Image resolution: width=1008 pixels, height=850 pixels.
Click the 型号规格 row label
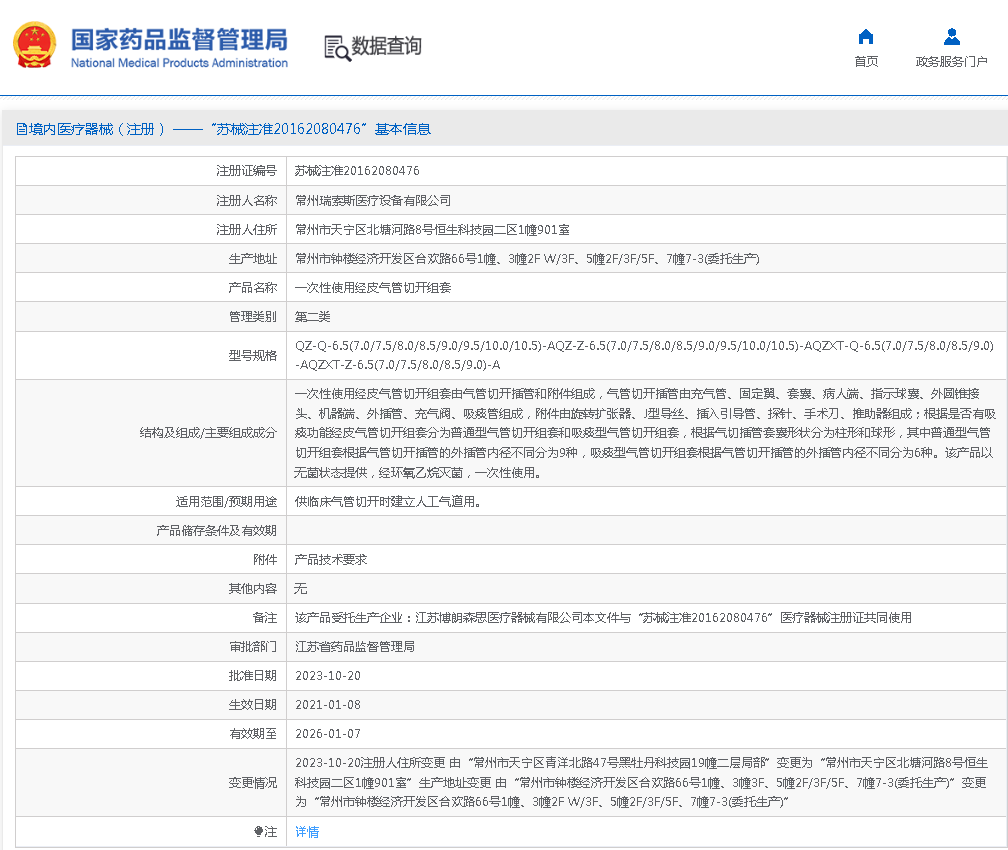click(253, 356)
